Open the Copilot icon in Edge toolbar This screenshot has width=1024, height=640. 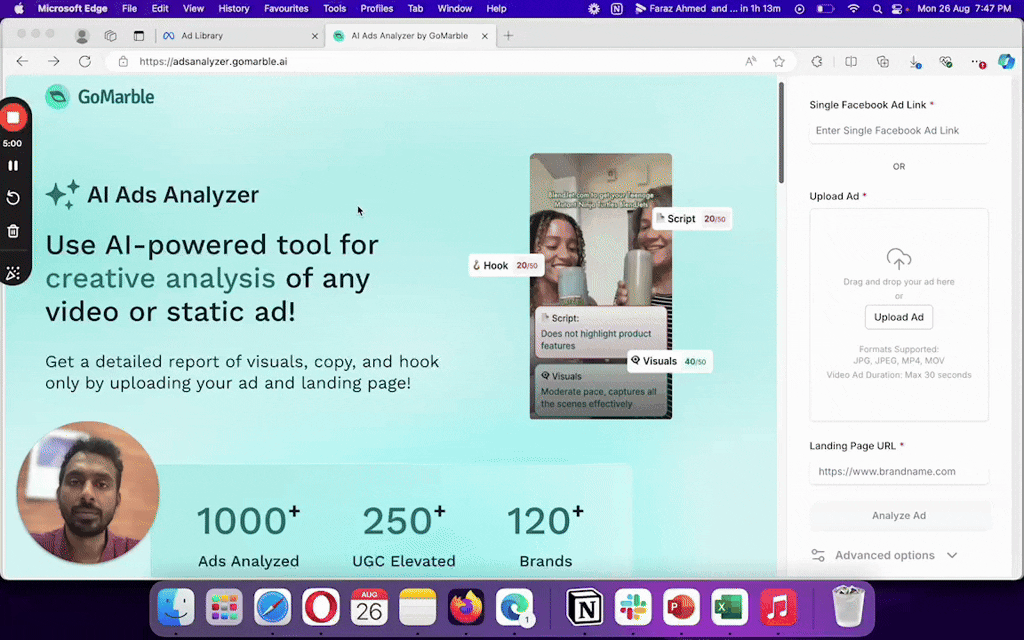point(1006,61)
